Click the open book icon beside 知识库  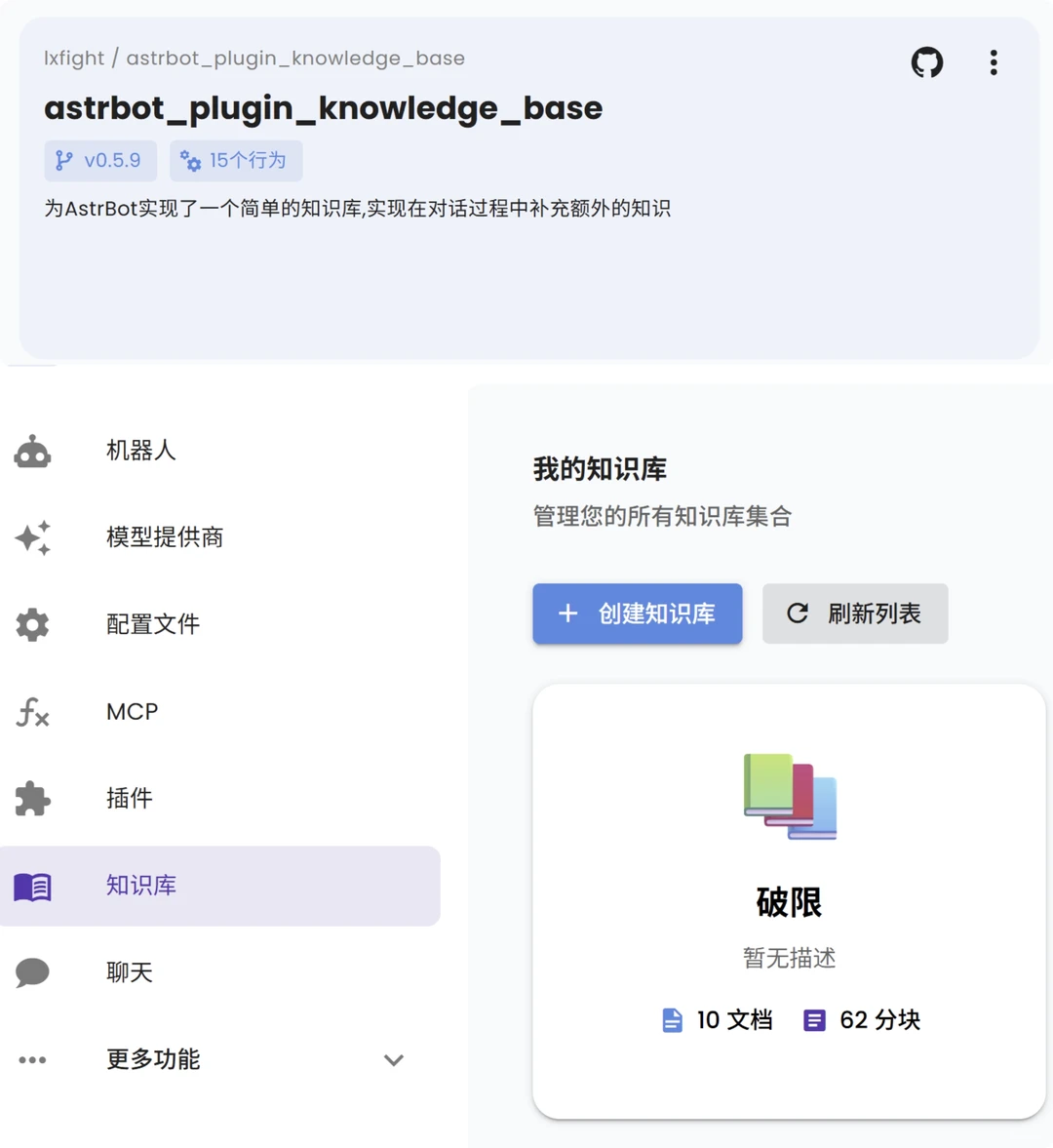(32, 886)
